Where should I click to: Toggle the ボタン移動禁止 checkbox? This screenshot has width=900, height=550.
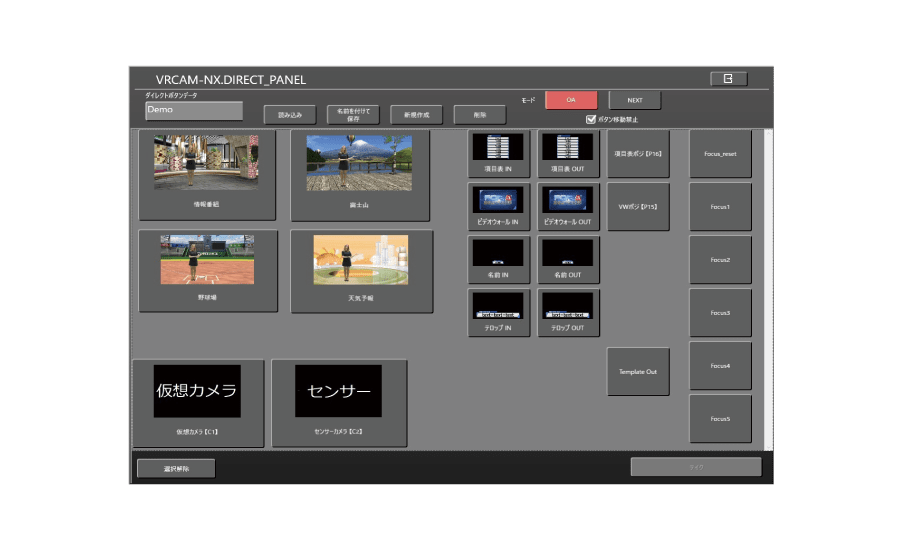(x=591, y=119)
